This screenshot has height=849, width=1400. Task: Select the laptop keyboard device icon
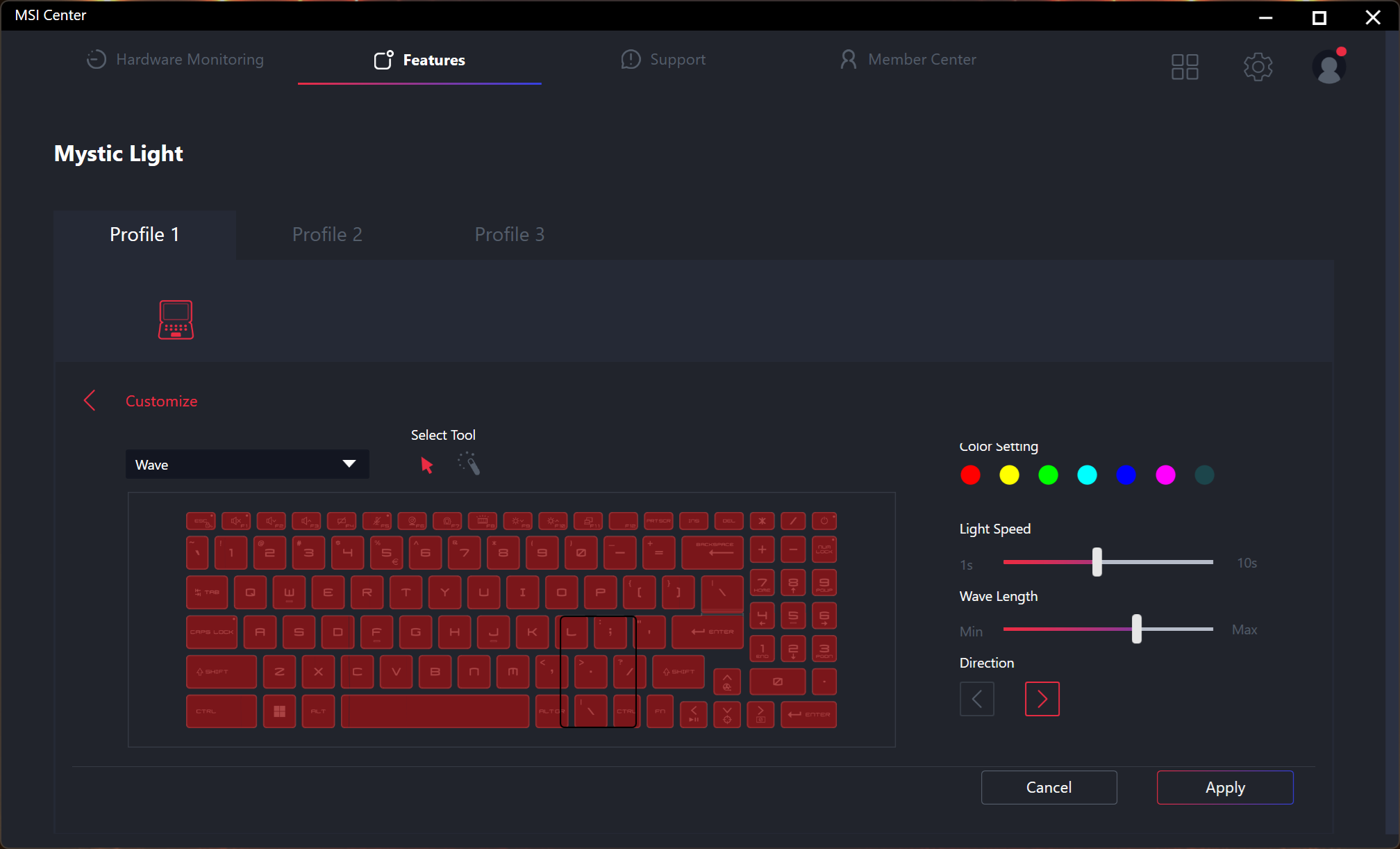click(x=176, y=320)
